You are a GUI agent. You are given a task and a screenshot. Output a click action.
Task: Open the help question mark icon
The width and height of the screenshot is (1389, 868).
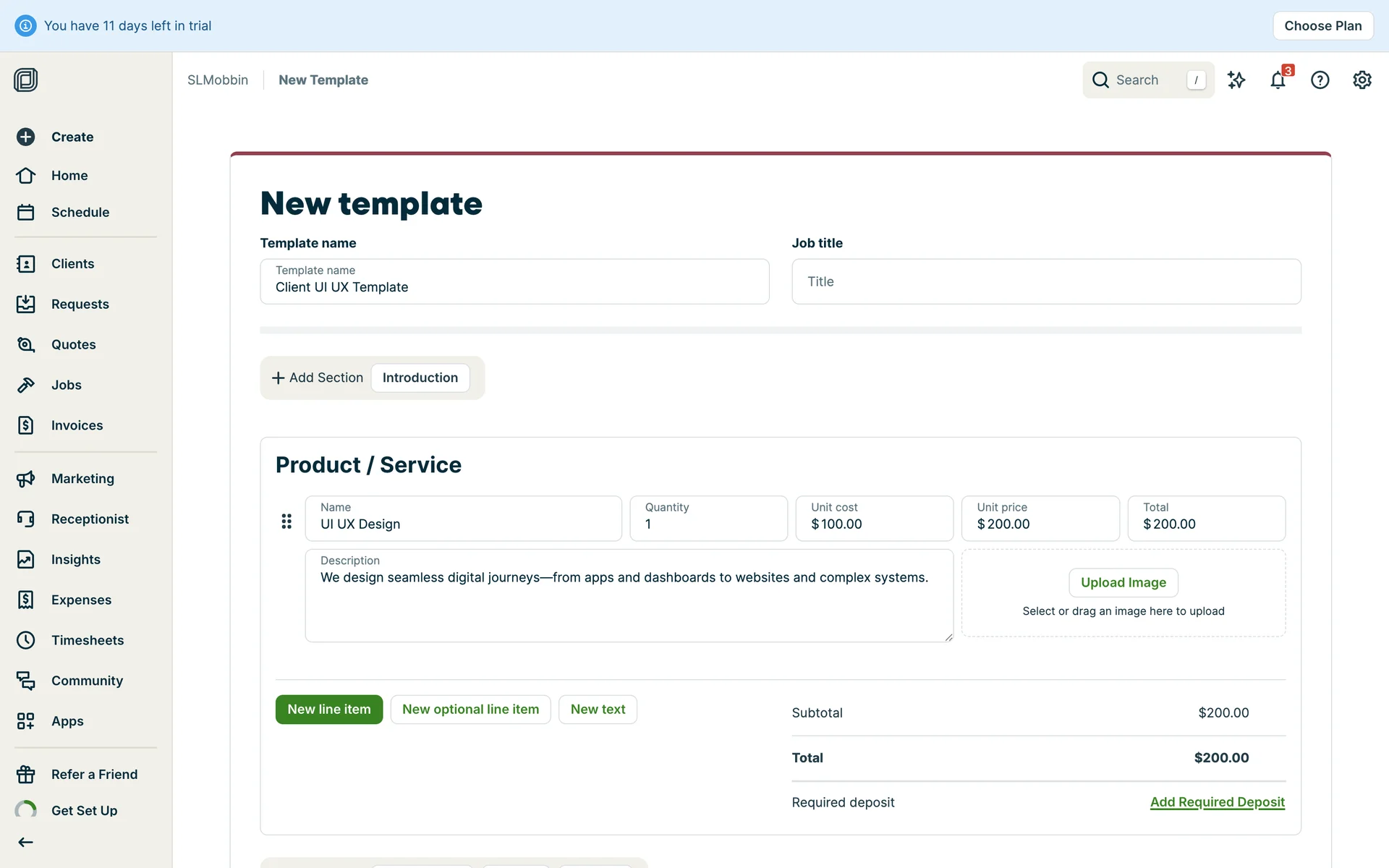pos(1320,80)
